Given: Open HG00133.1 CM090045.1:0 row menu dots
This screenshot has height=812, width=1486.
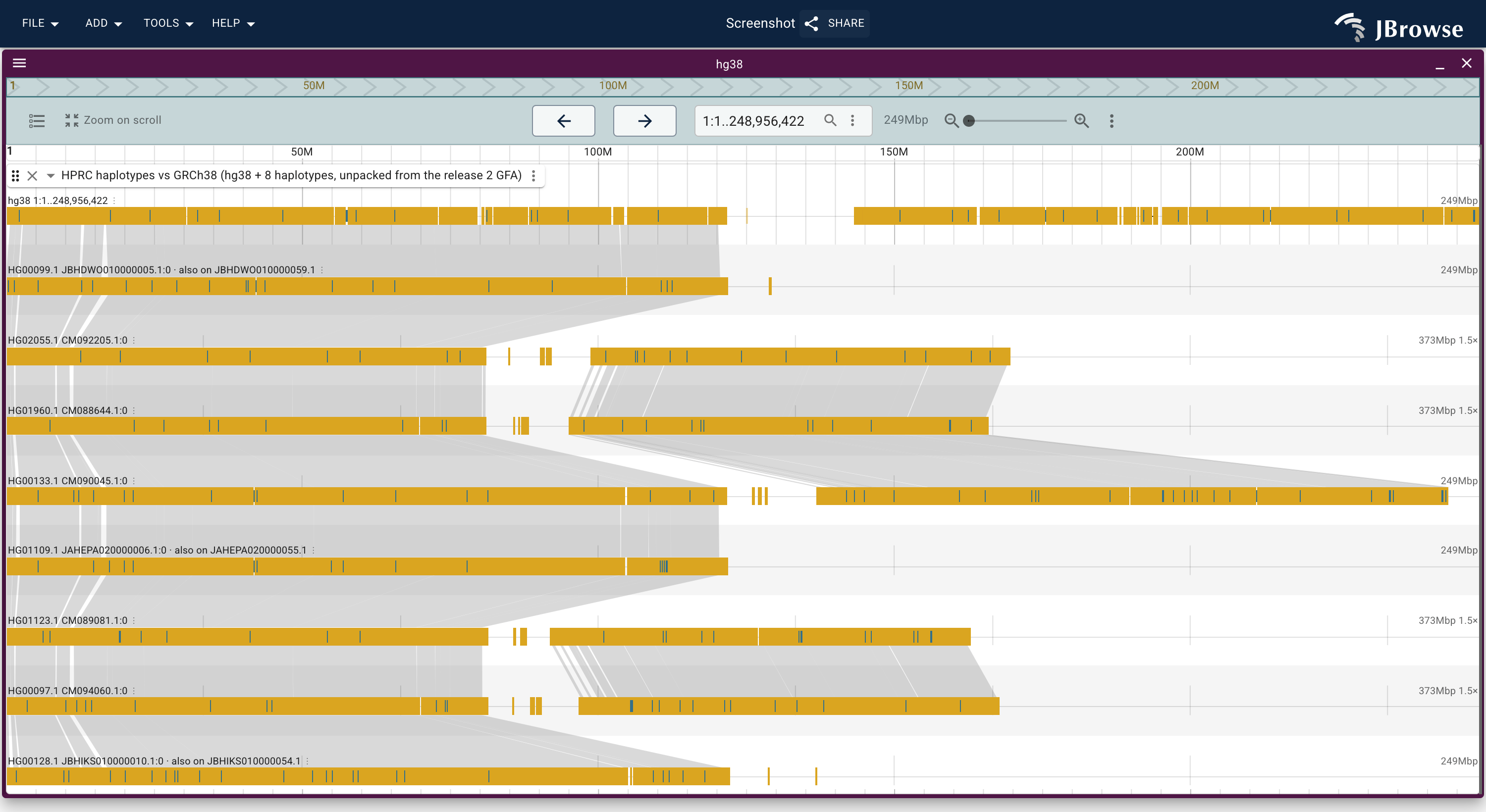Looking at the screenshot, I should coord(134,481).
